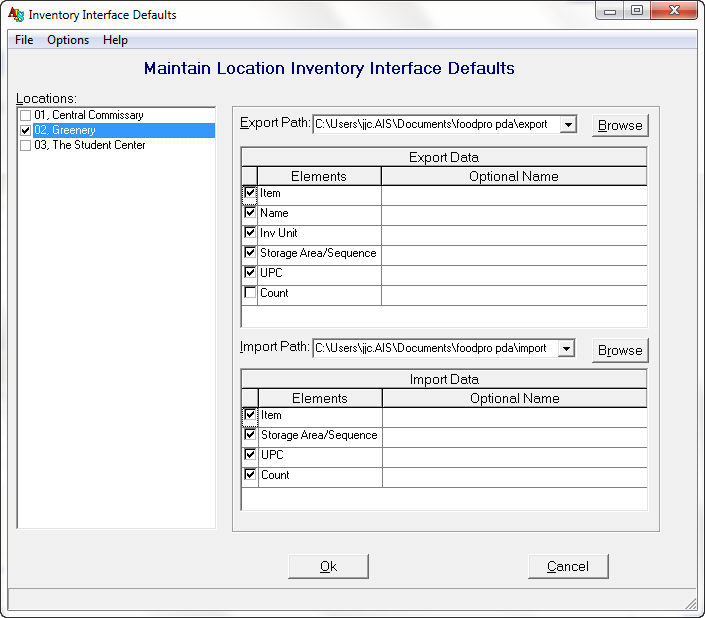Image resolution: width=705 pixels, height=618 pixels.
Task: Click the window resize grip in corner
Action: [x=691, y=604]
